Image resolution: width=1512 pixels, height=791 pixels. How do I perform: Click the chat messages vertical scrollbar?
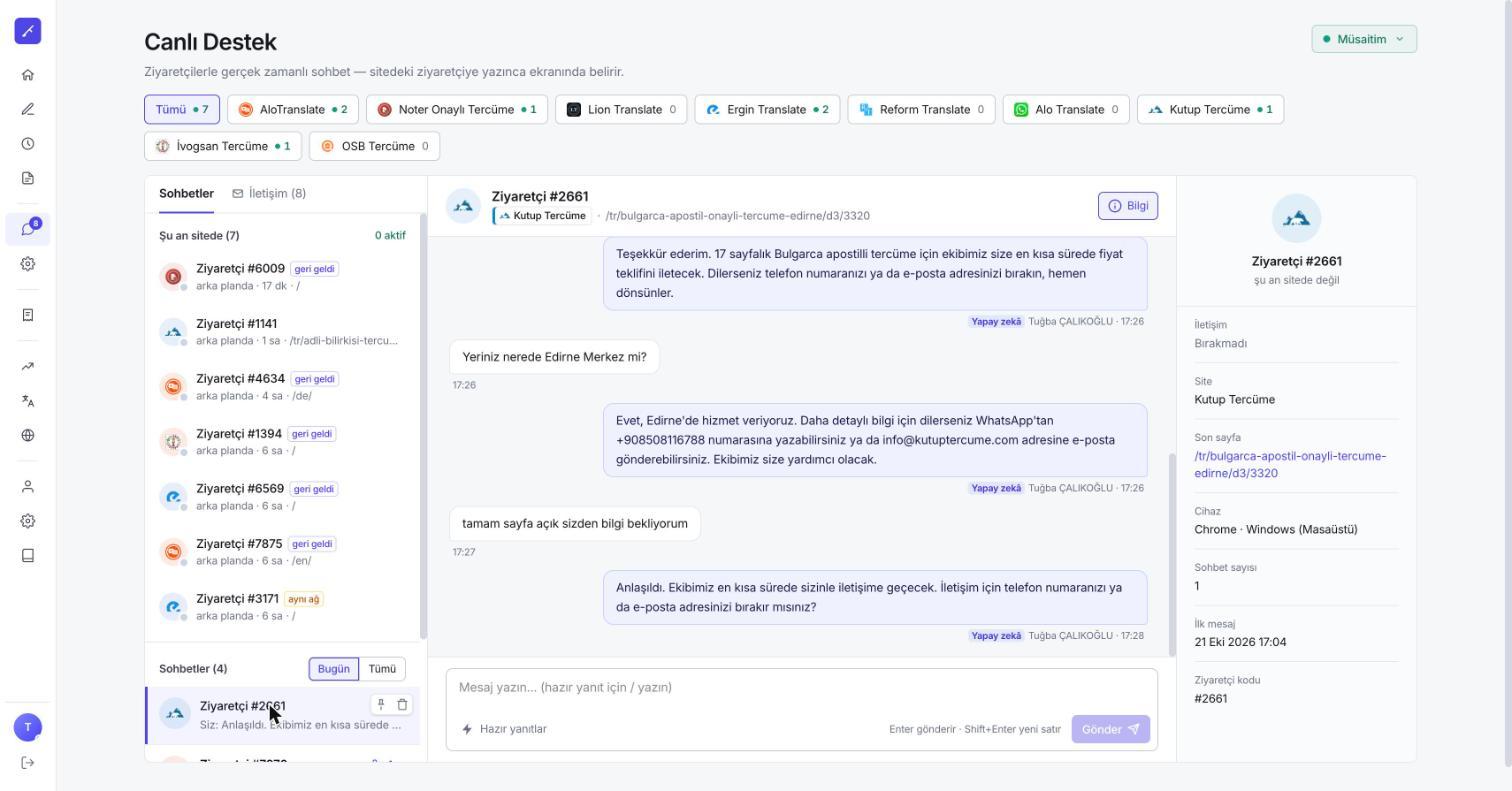click(1172, 555)
